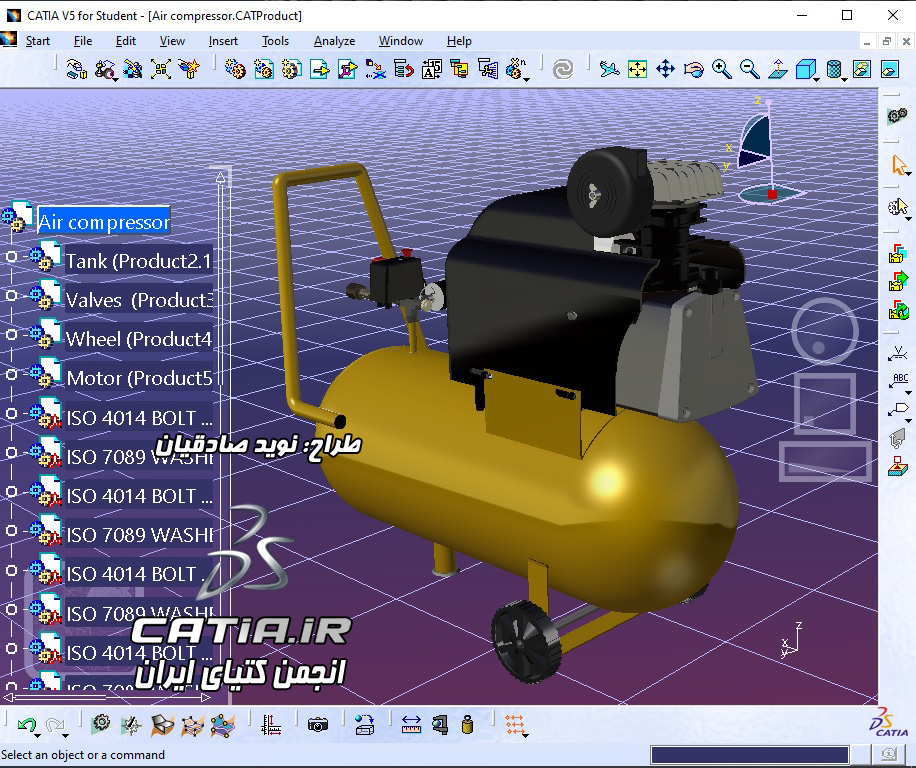The image size is (916, 768).
Task: Select Tank (Product2.1) in tree
Action: click(x=138, y=261)
